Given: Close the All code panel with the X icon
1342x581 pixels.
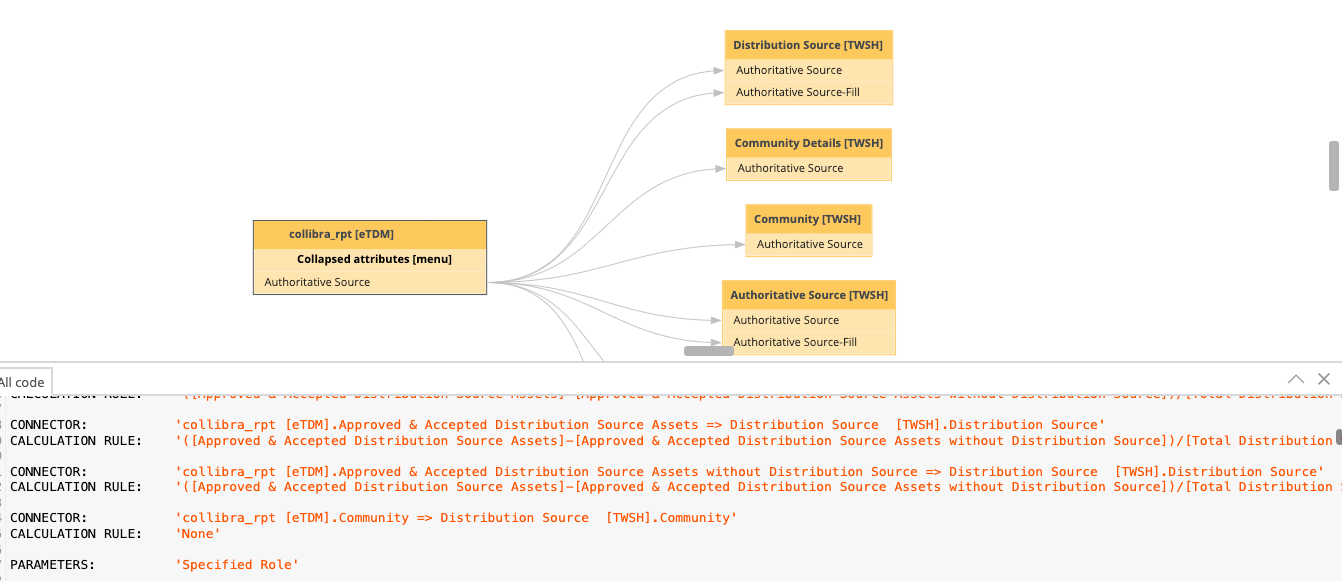Looking at the screenshot, I should point(1324,378).
